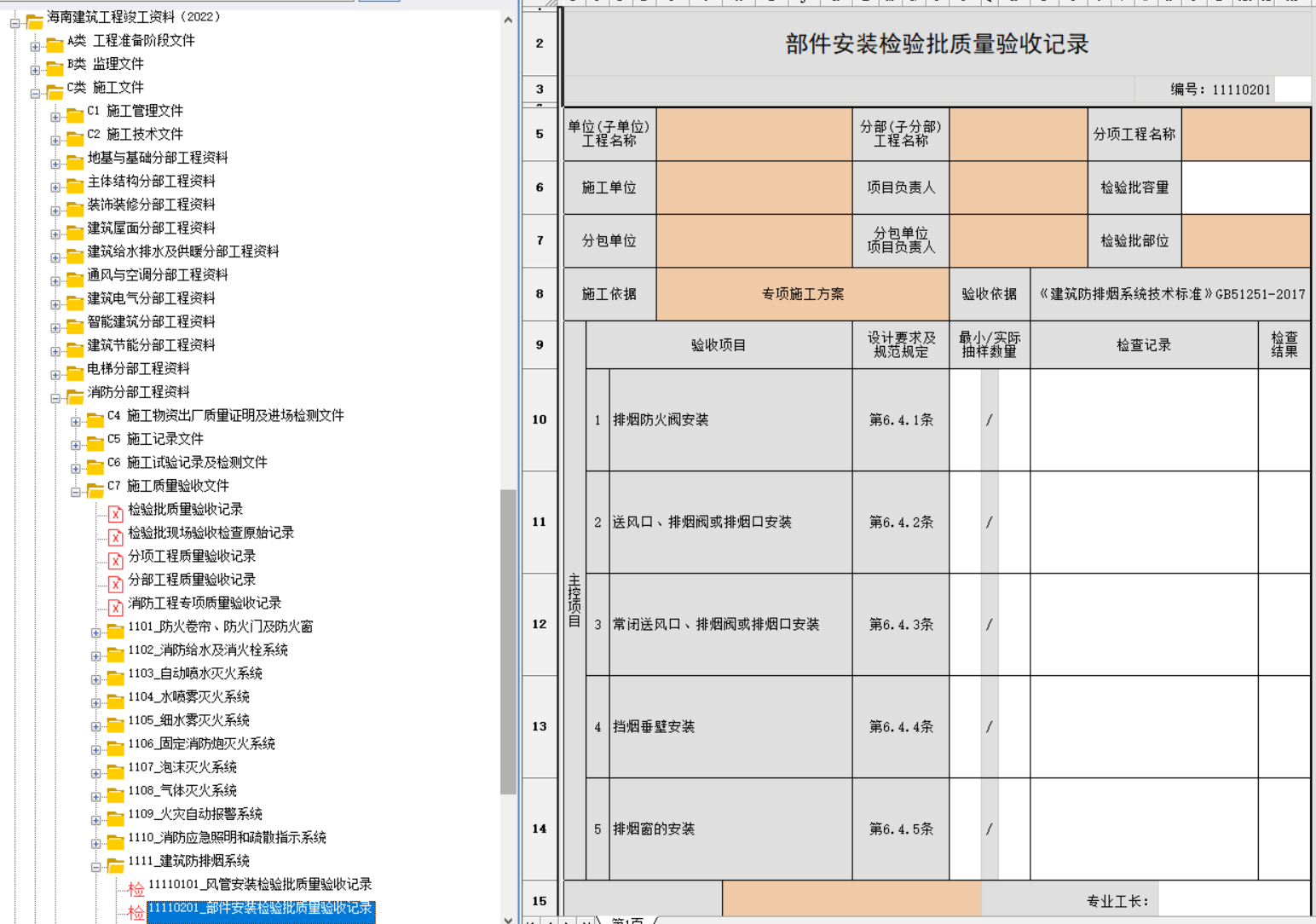This screenshot has height=924, width=1316.
Task: Click the 施工单位 value cell
Action: [x=754, y=188]
